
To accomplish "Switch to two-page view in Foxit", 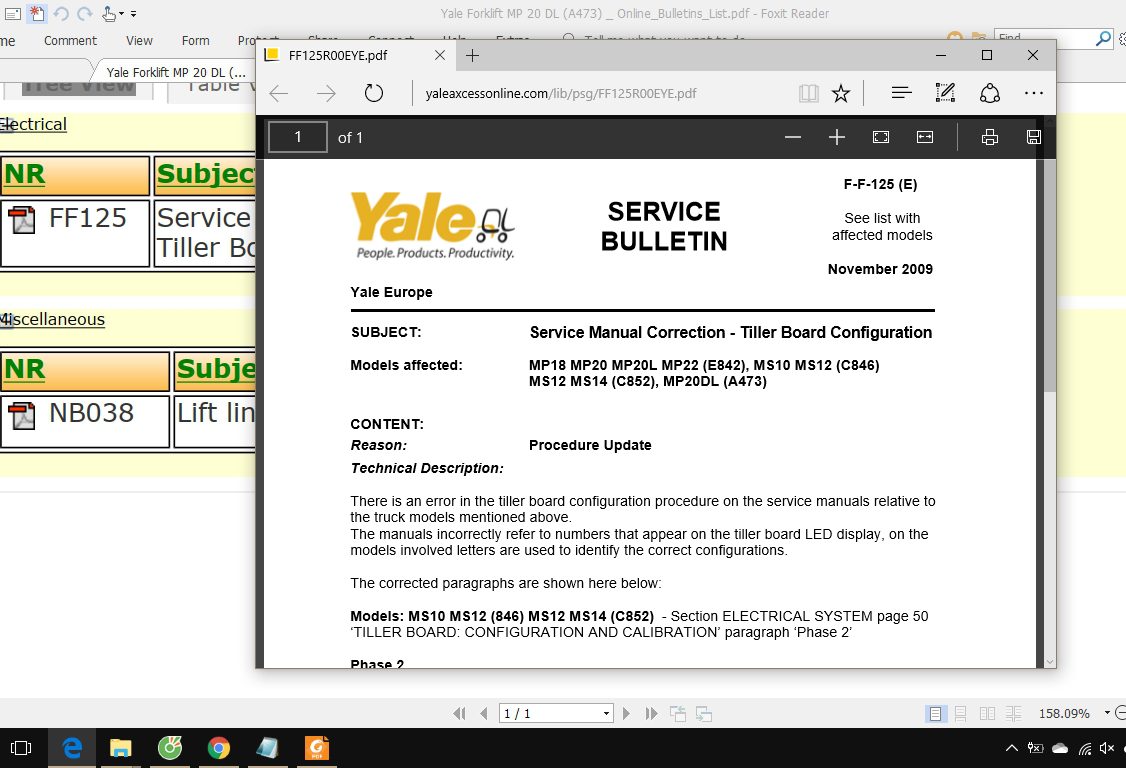I will coord(986,713).
